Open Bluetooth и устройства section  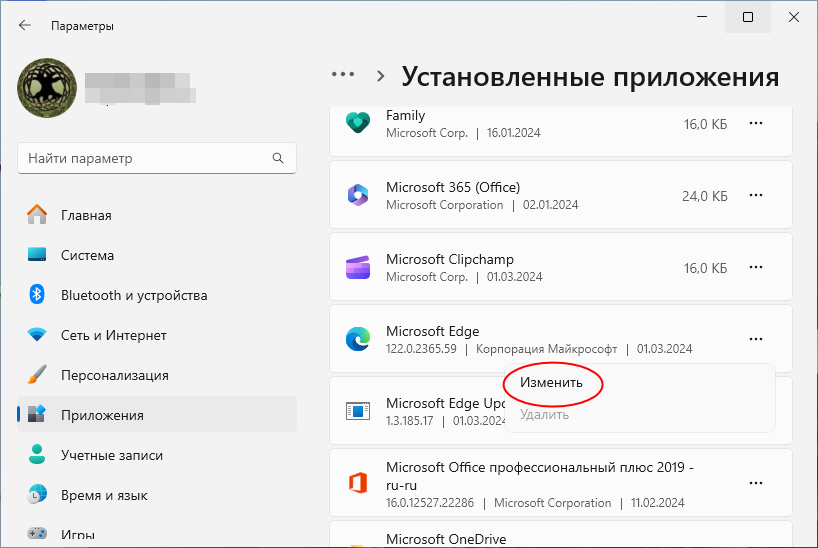(157, 295)
